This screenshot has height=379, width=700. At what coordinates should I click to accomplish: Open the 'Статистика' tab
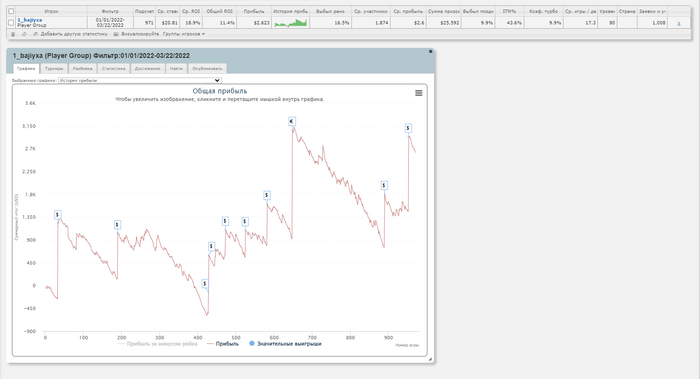coord(113,68)
